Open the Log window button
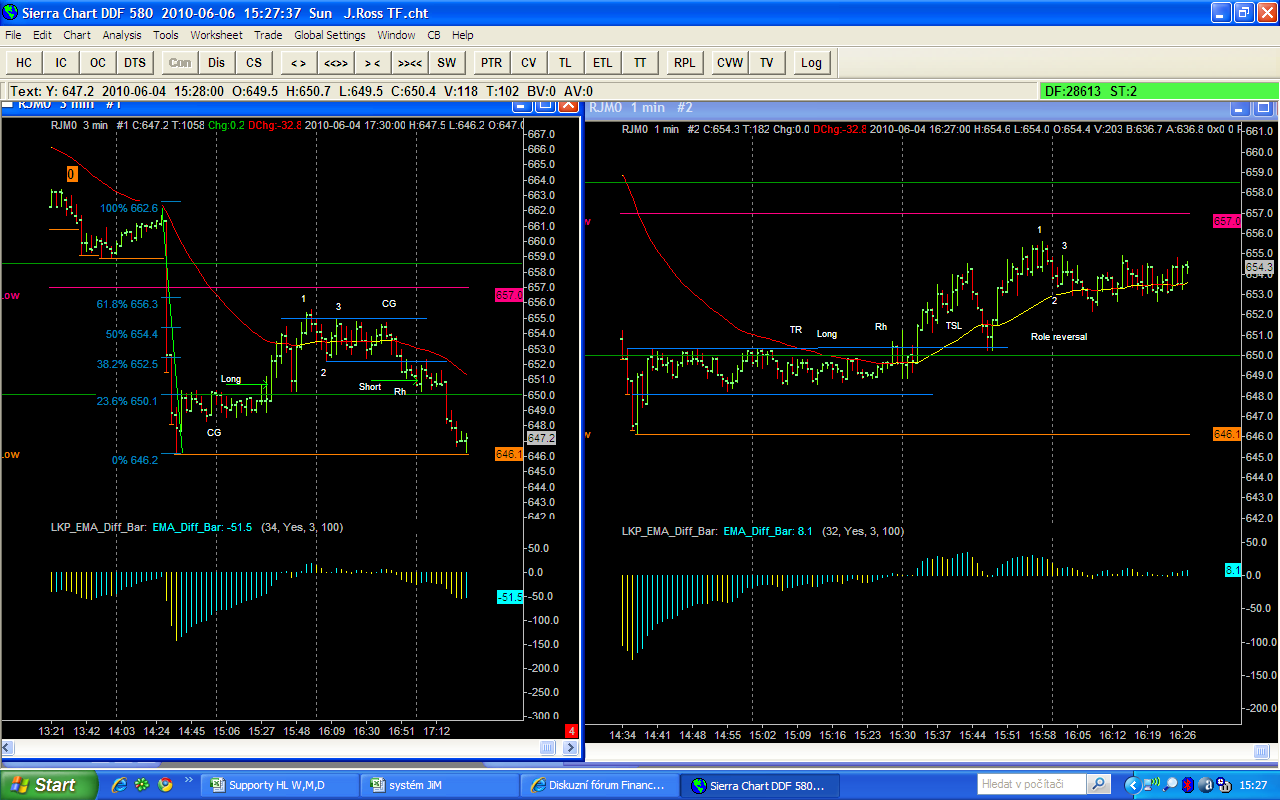This screenshot has height=800, width=1280. (x=811, y=62)
